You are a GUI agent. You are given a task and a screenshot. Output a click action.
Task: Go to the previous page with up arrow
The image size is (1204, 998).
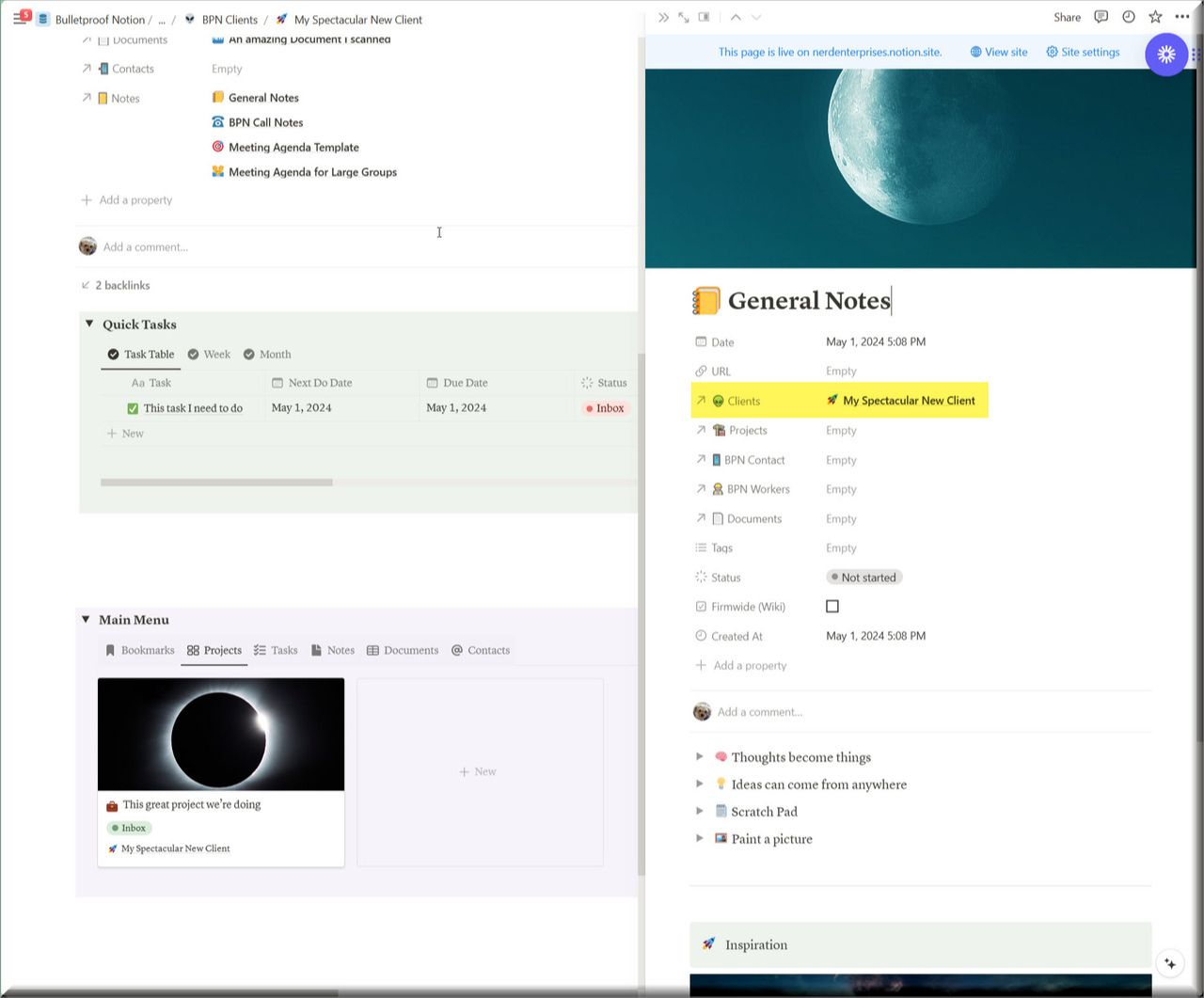(x=736, y=17)
